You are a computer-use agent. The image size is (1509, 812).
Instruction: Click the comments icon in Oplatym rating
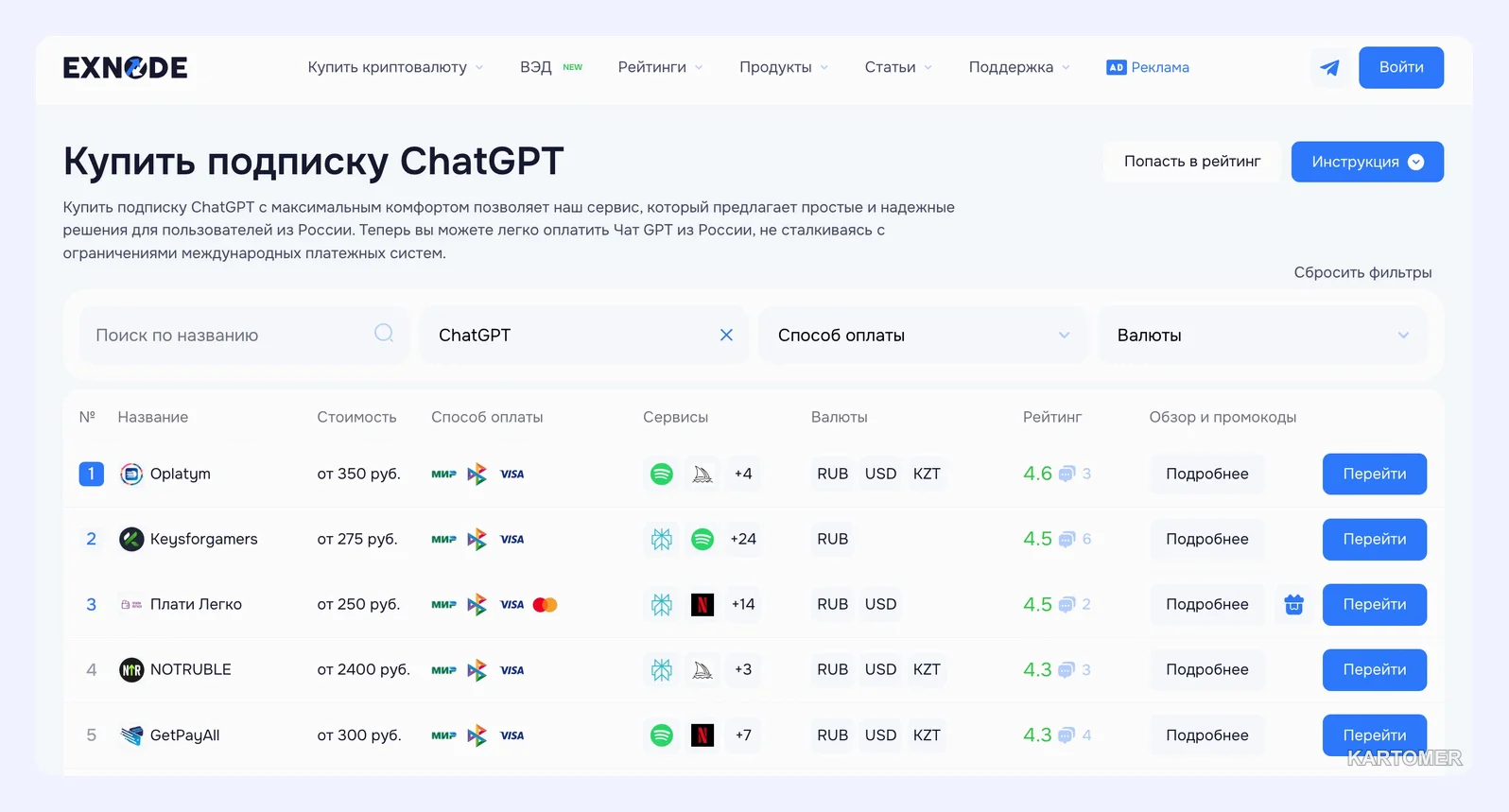(1067, 474)
